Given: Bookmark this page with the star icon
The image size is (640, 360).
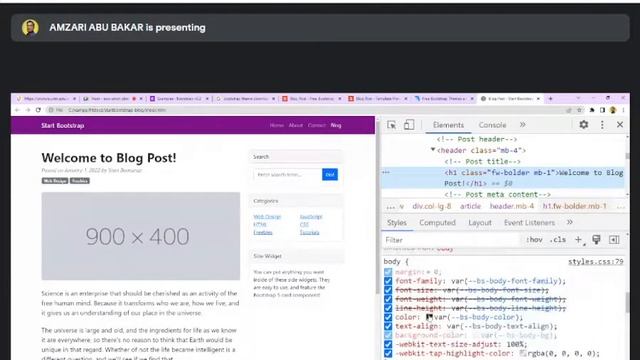Looking at the screenshot, I should (x=579, y=110).
